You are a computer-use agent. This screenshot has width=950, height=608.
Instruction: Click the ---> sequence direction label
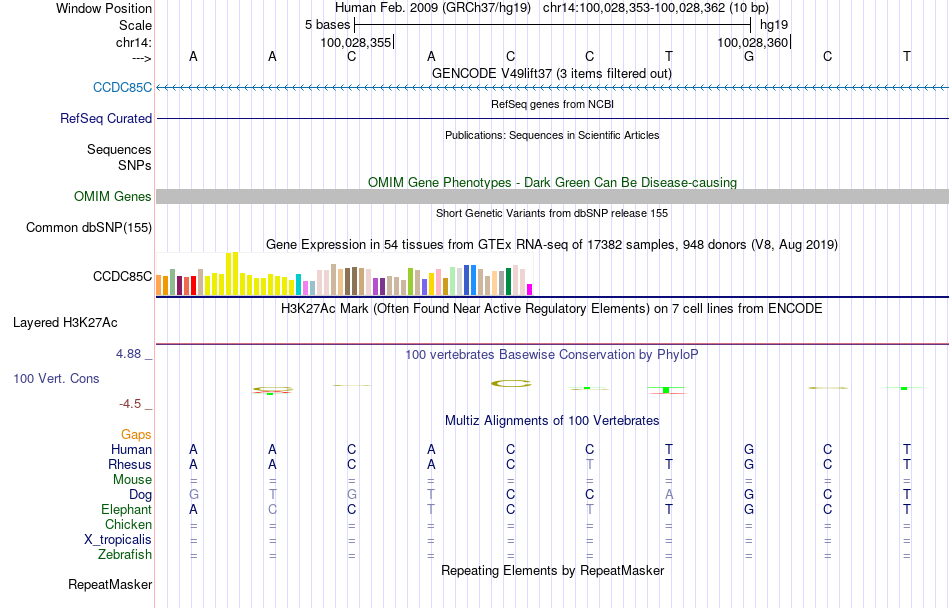pos(142,58)
